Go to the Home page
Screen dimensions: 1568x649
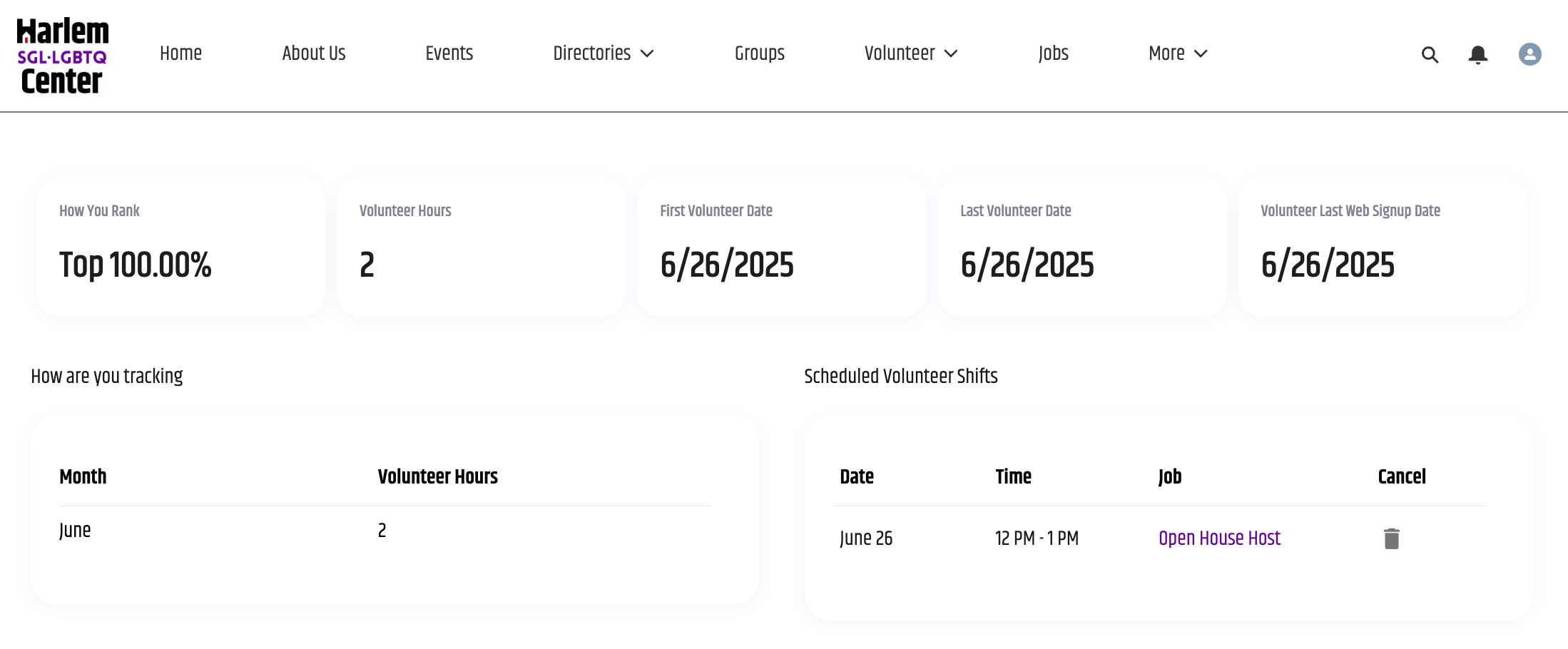point(180,53)
